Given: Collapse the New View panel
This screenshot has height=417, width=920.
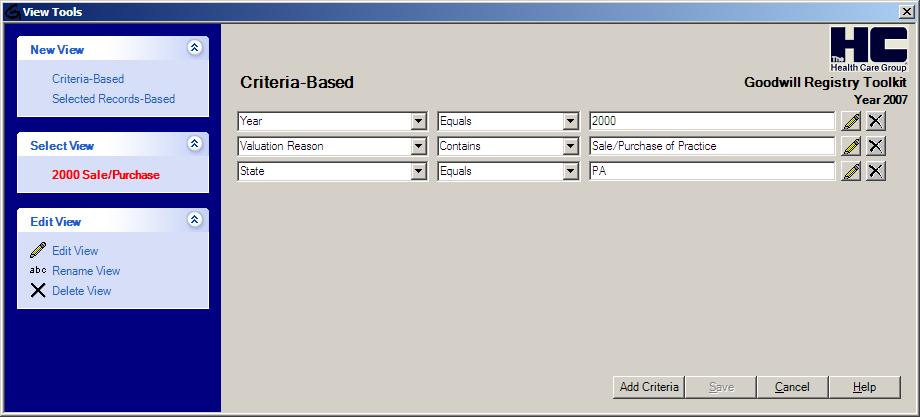Looking at the screenshot, I should [x=195, y=49].
